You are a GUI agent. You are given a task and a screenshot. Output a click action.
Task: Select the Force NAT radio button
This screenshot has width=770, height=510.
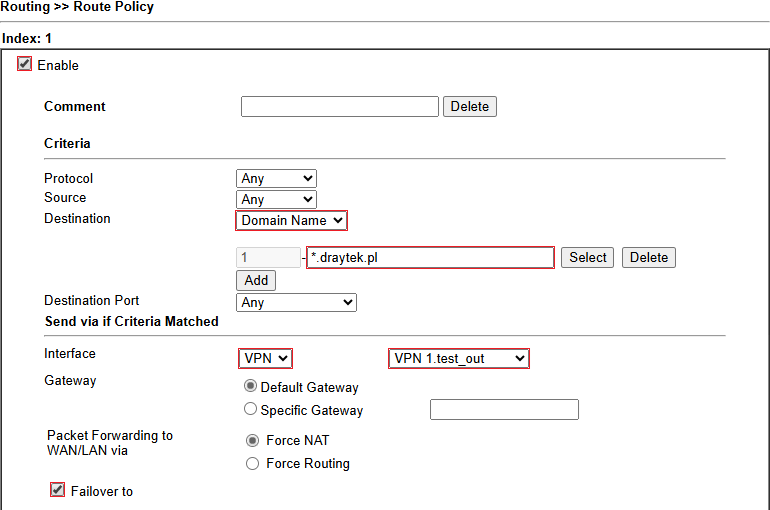tap(252, 440)
